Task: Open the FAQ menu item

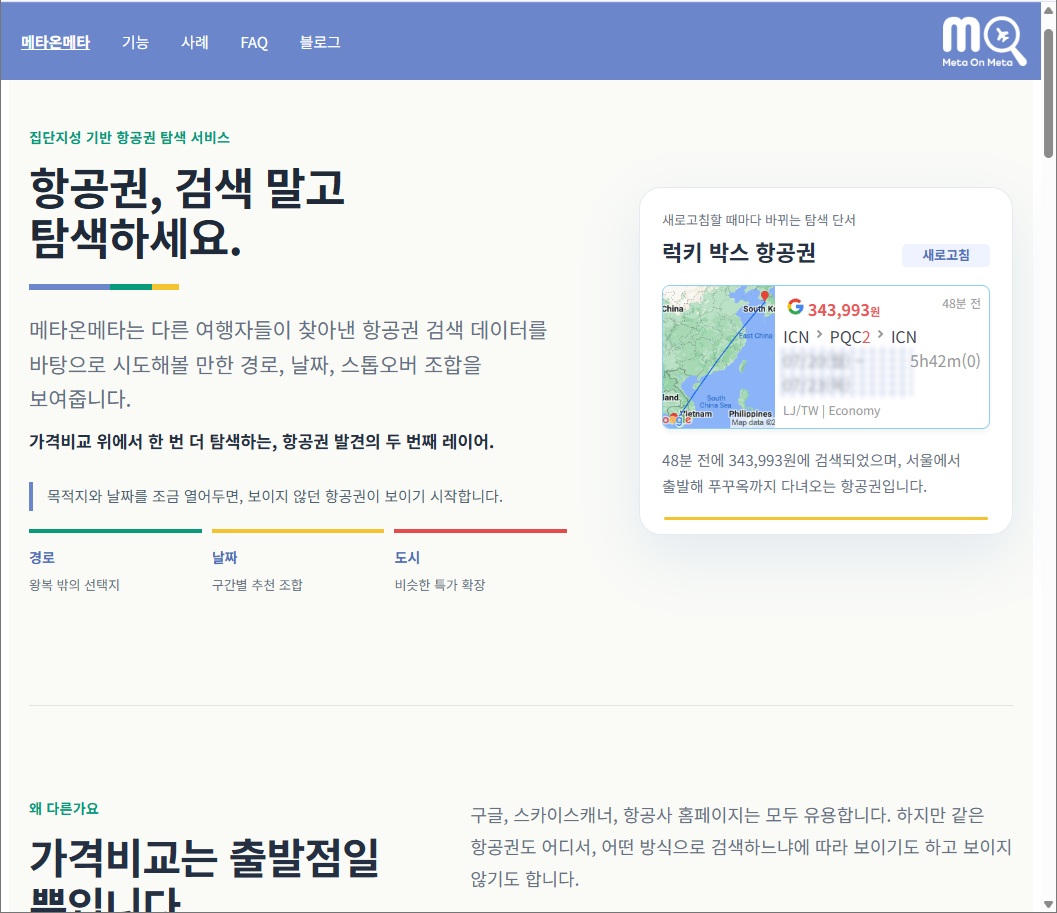Action: point(254,43)
